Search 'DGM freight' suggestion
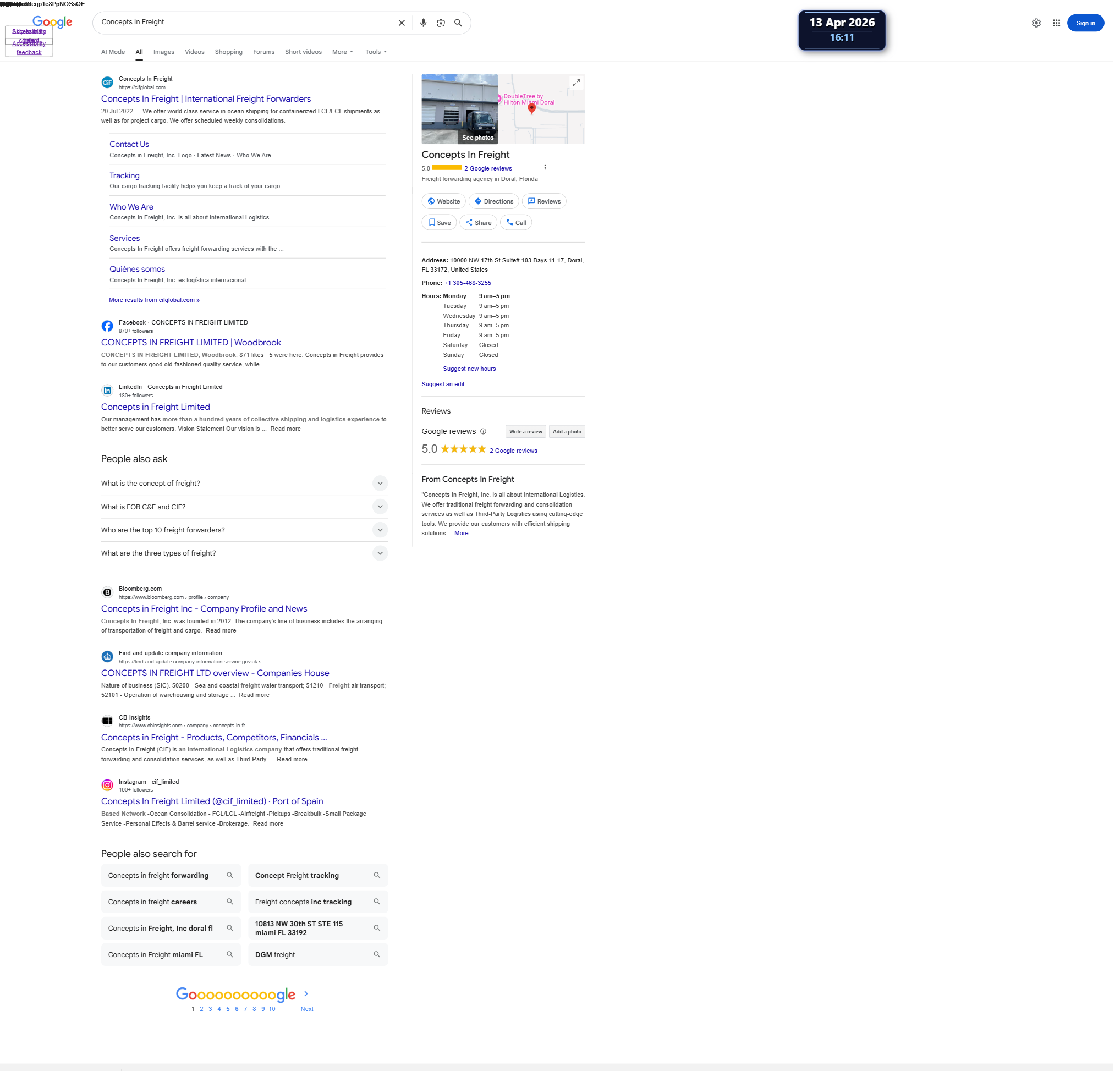 [x=318, y=955]
